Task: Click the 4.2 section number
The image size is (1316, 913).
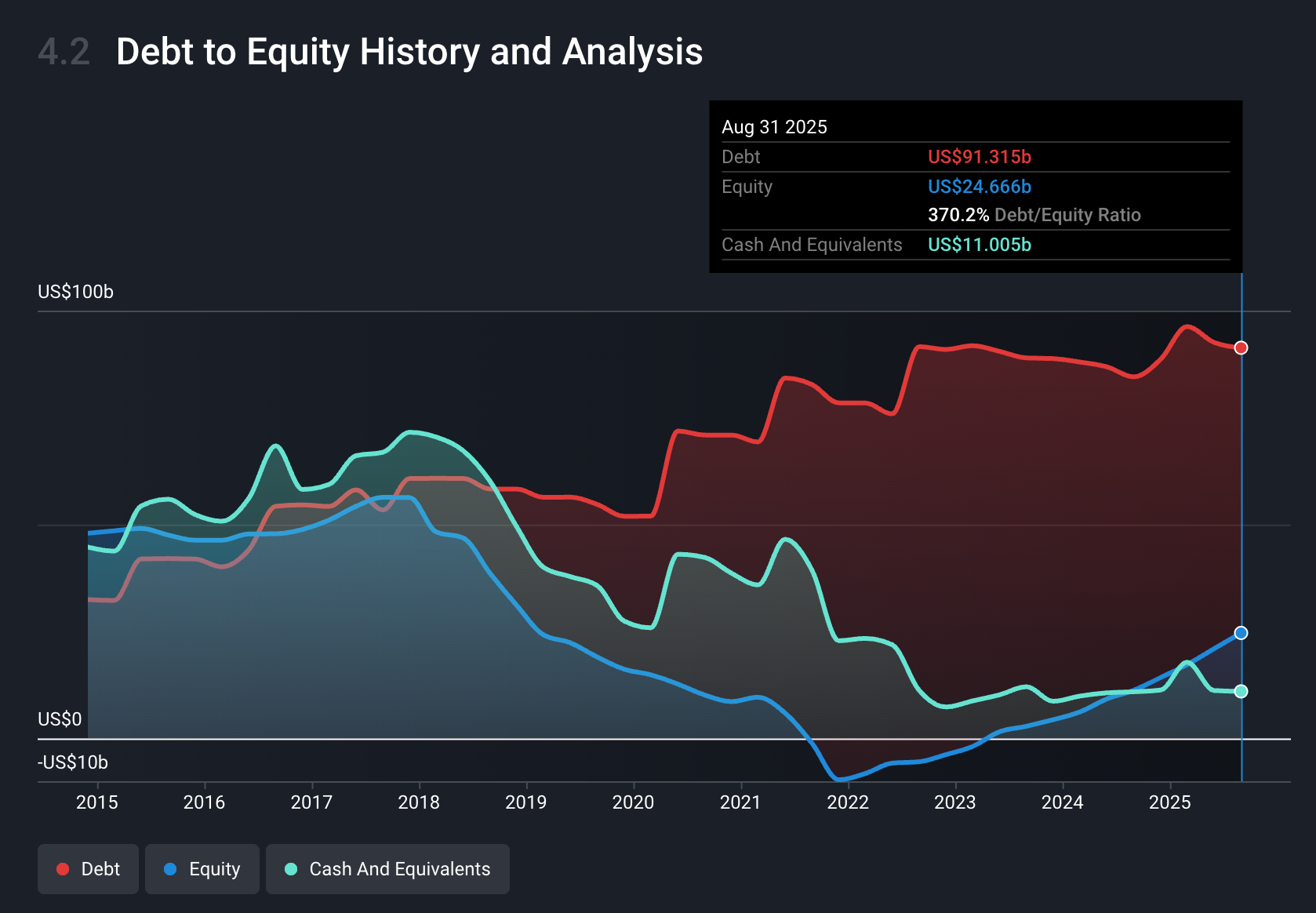Action: click(x=64, y=52)
